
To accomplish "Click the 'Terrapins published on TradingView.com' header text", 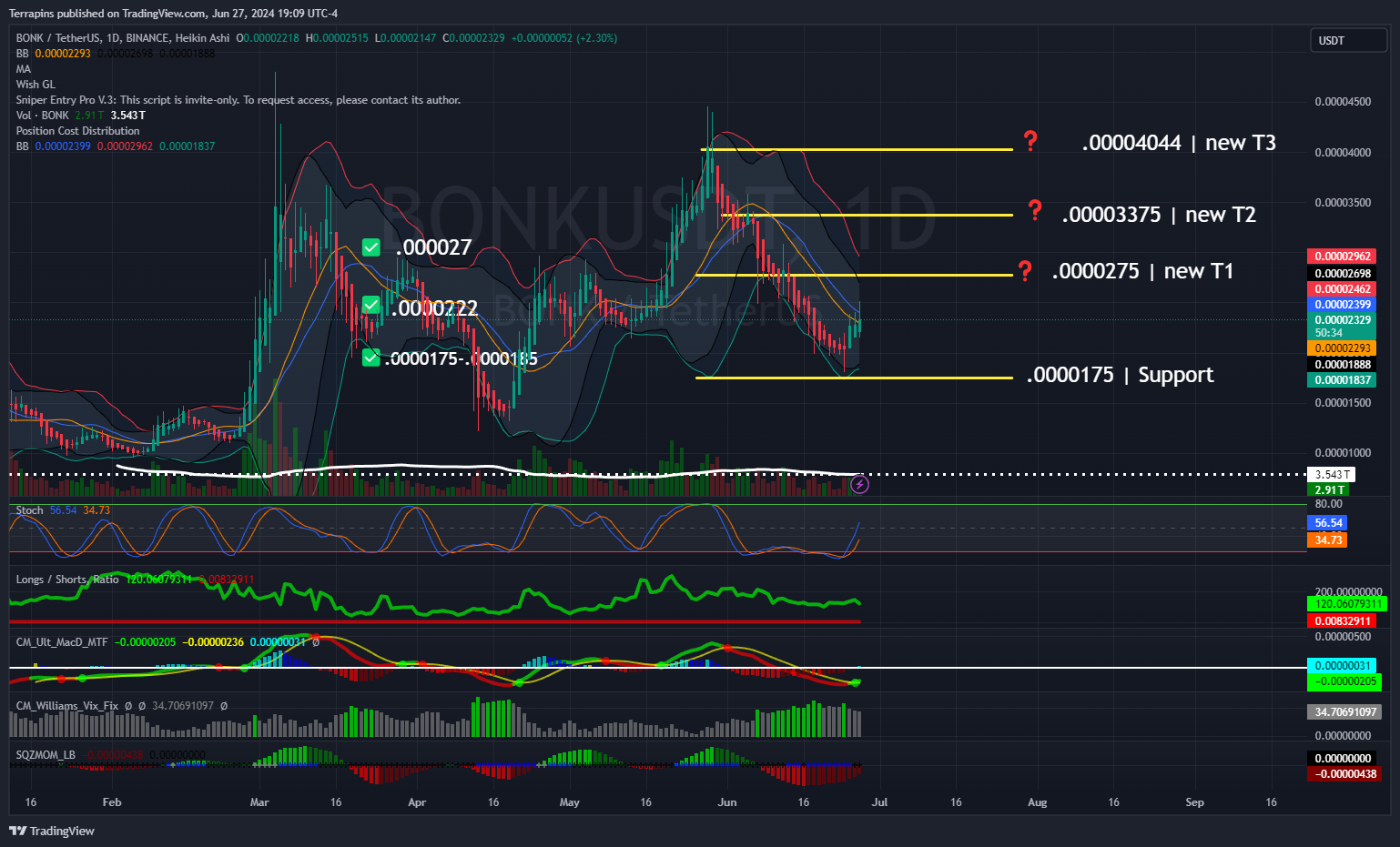I will (x=108, y=14).
